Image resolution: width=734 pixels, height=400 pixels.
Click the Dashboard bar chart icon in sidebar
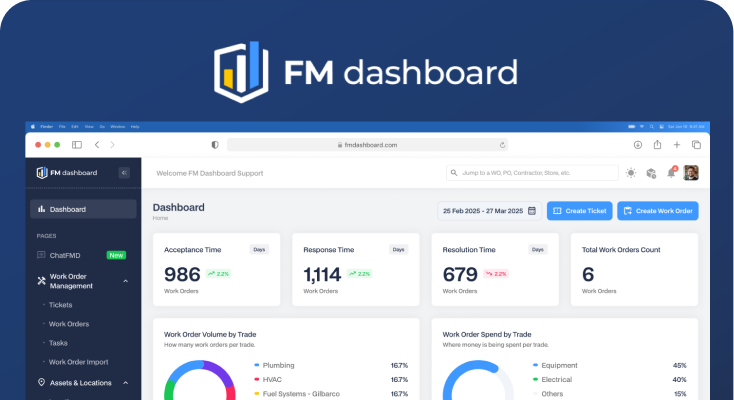[x=41, y=209]
